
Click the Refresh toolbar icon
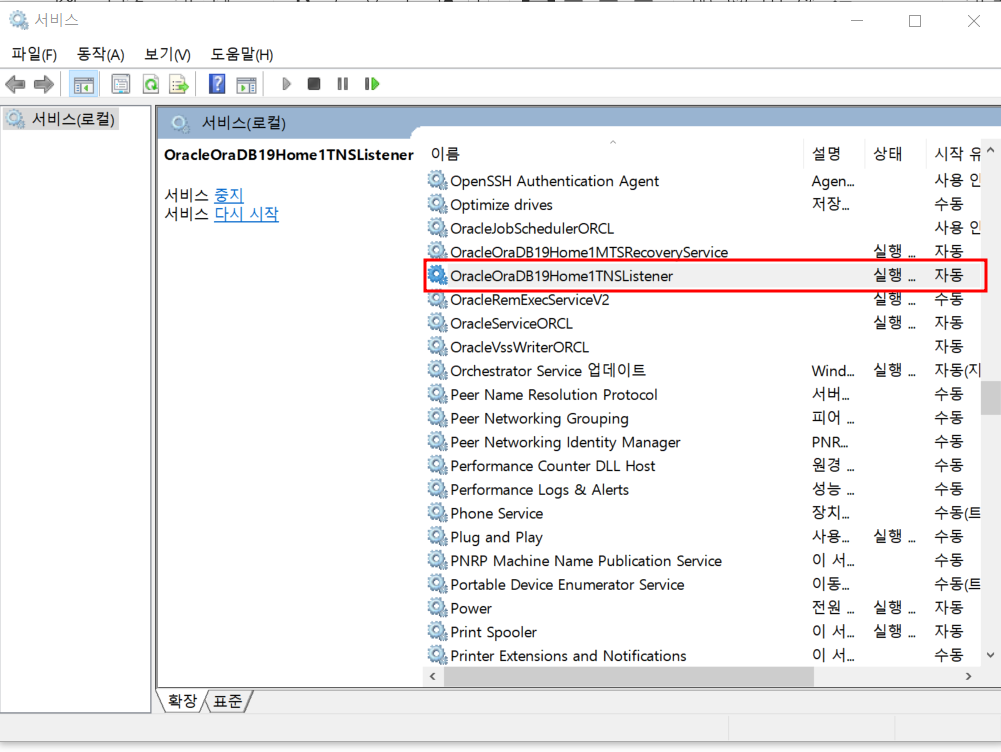pos(151,84)
